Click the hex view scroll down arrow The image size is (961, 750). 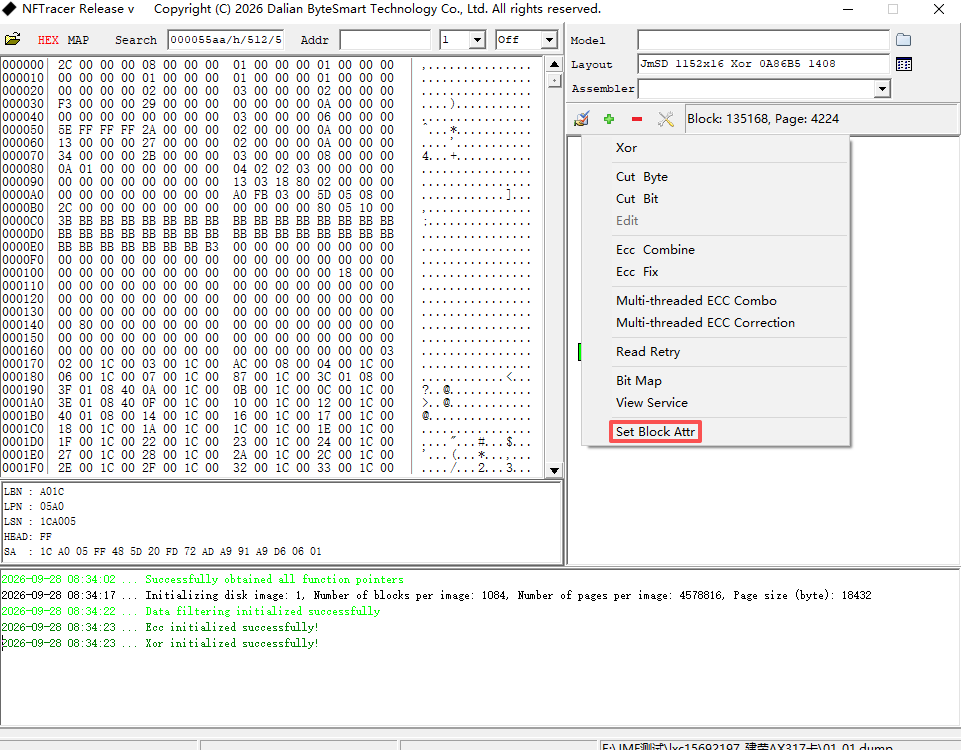point(554,471)
